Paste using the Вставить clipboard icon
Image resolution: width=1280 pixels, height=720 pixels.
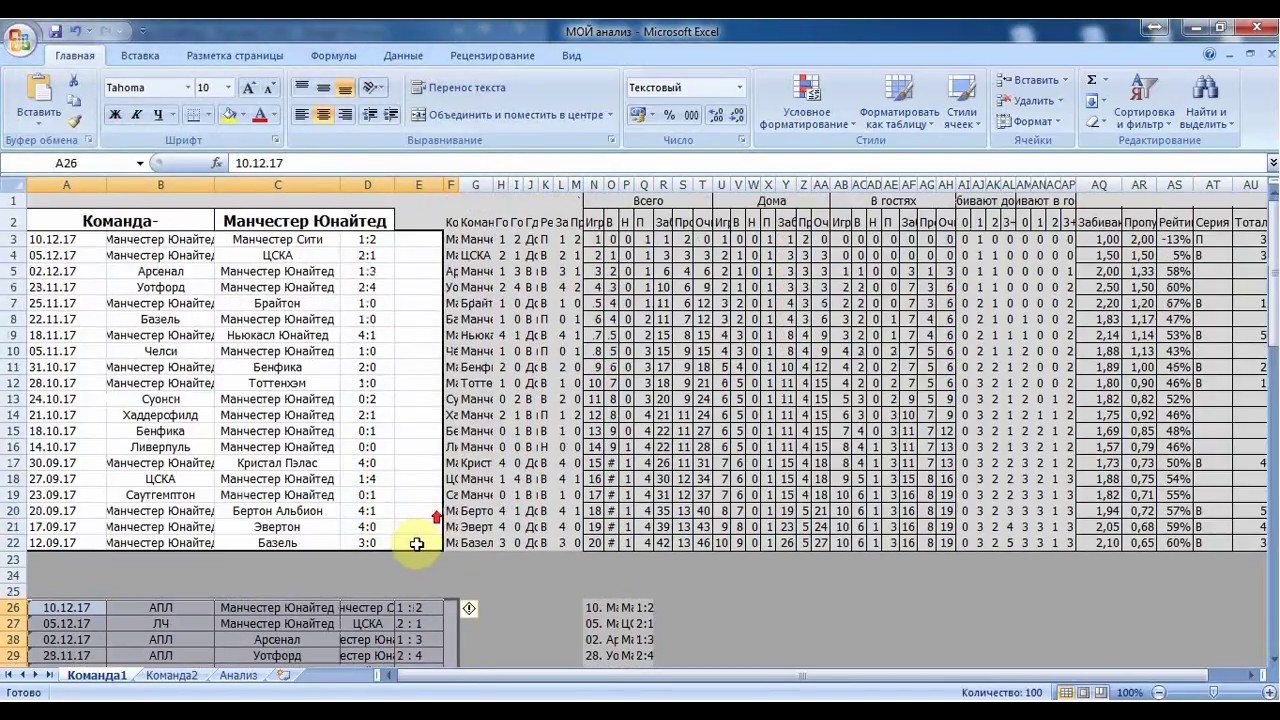click(x=39, y=88)
